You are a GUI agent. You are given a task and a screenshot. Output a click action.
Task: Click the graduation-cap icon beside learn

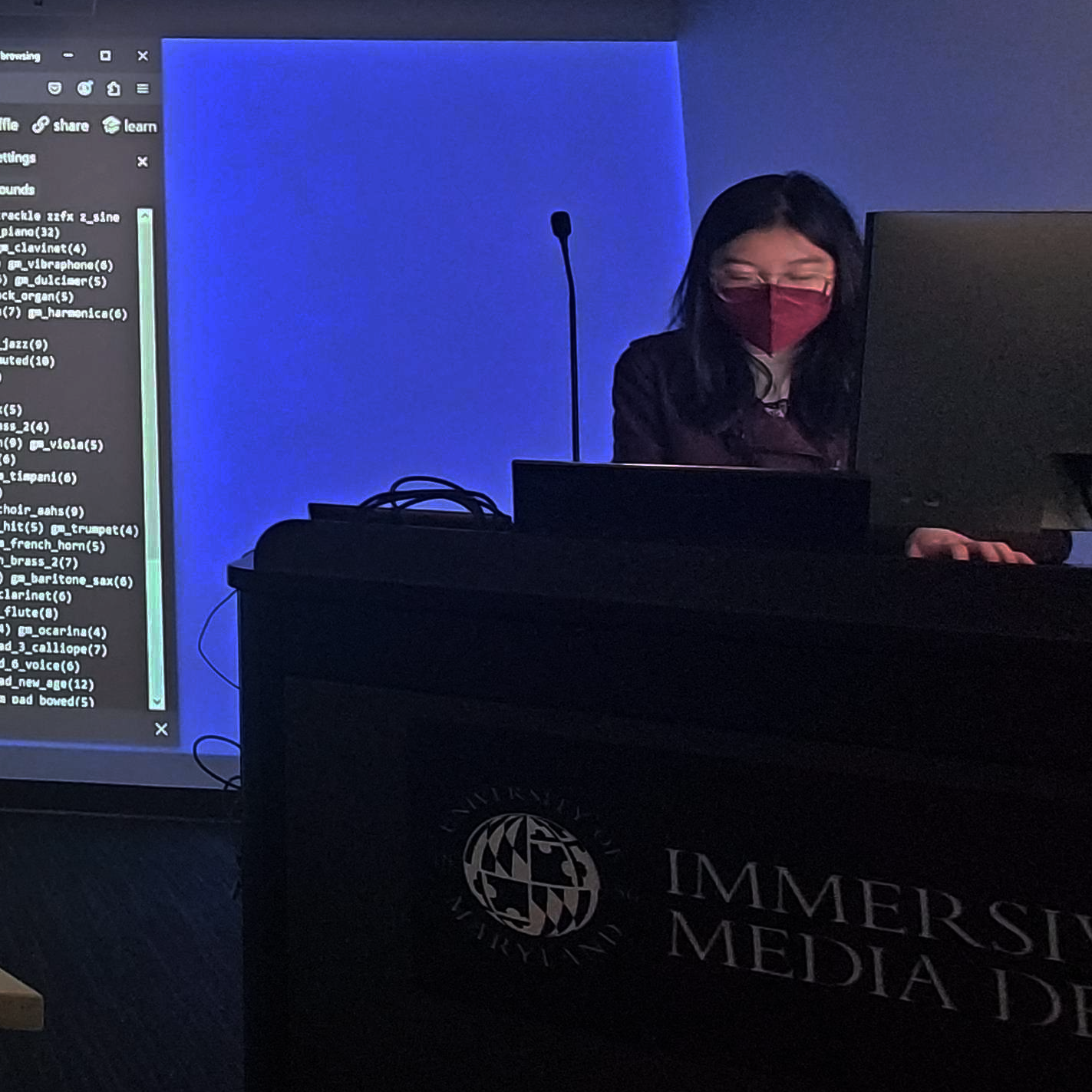[x=111, y=125]
